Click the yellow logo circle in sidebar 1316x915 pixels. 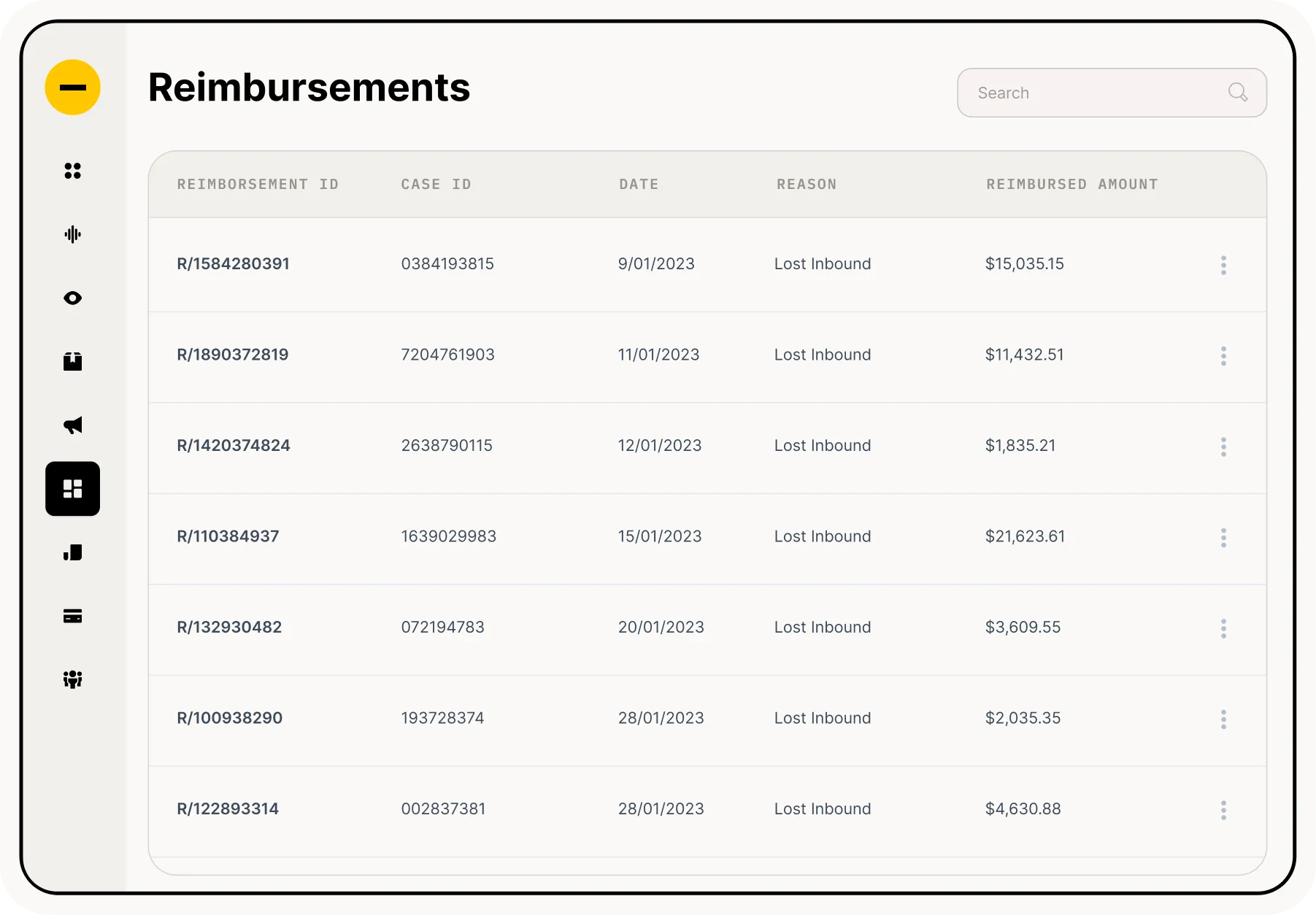72,88
